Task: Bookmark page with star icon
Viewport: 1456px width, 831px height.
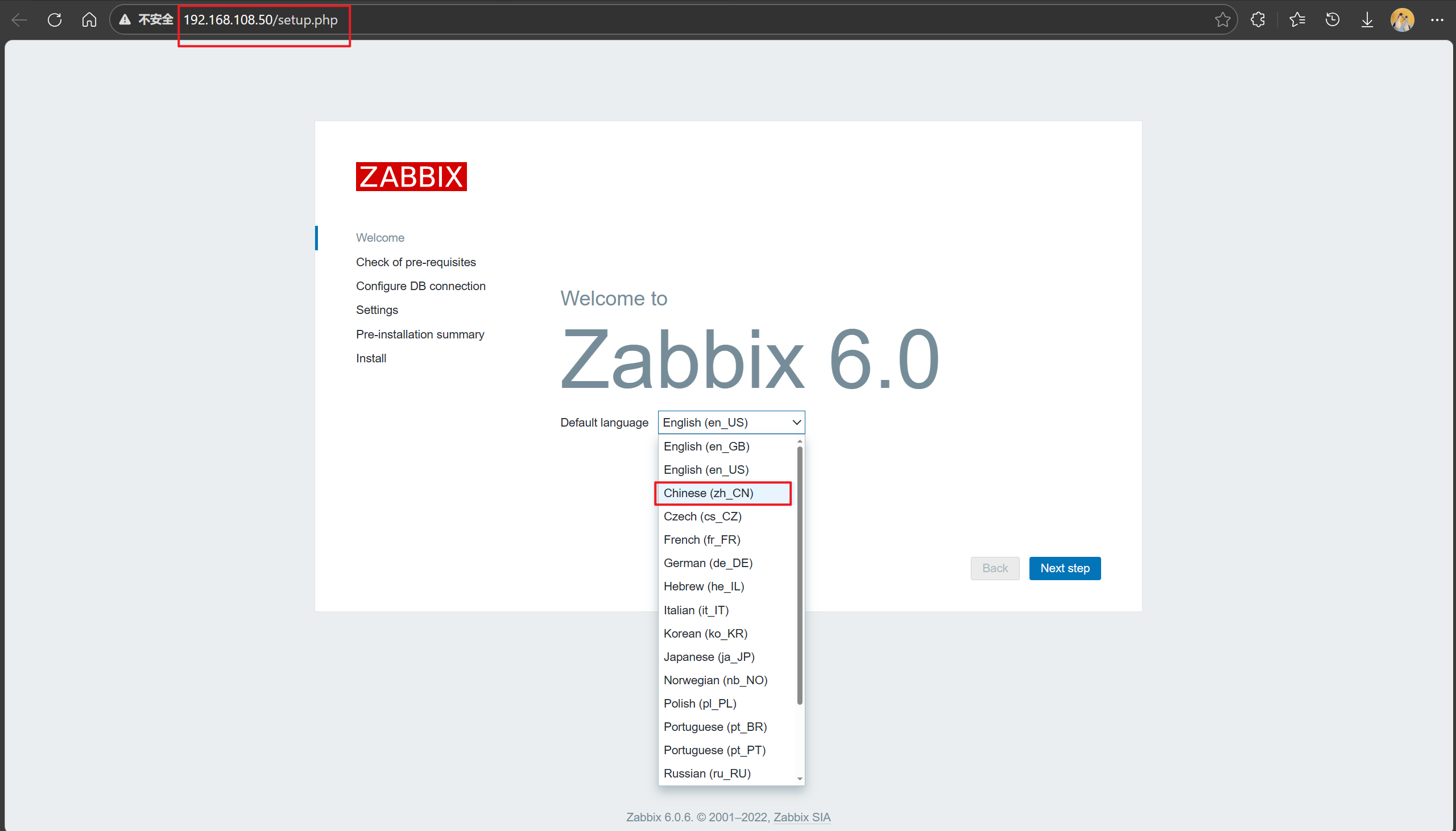Action: [x=1222, y=20]
